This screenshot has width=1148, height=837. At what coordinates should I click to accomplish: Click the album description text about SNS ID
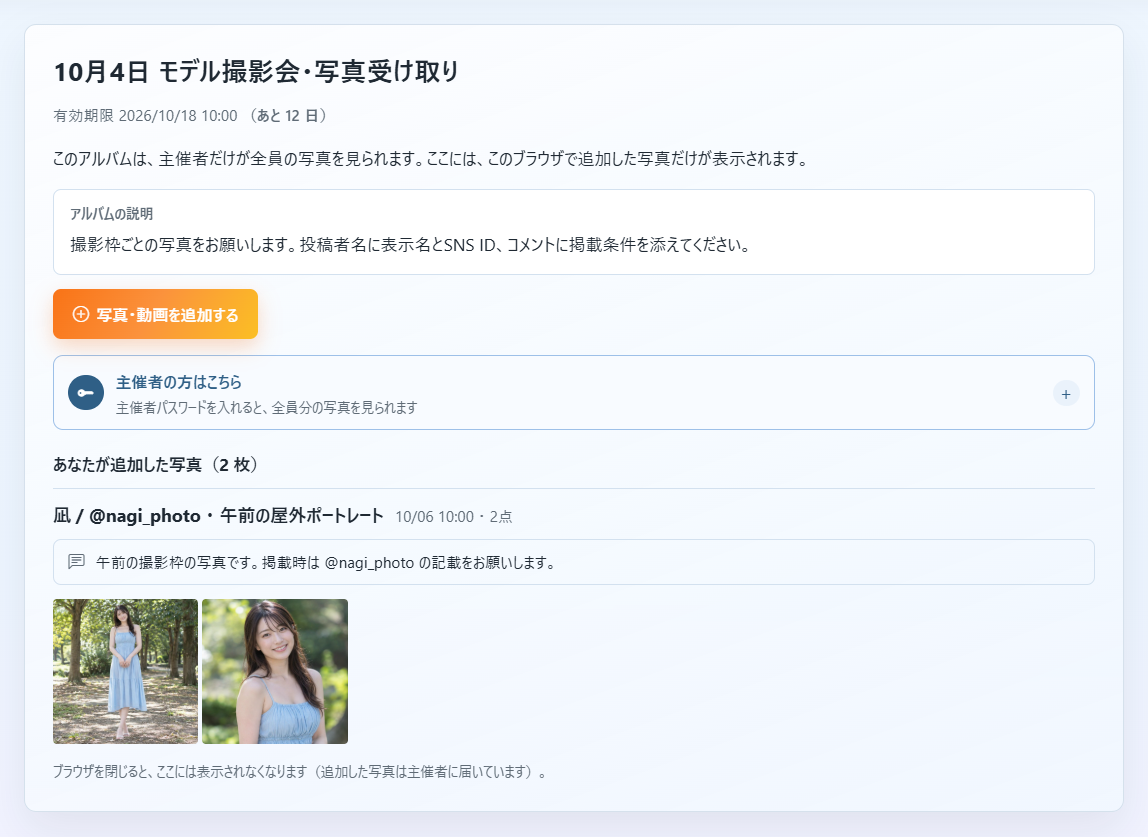410,245
